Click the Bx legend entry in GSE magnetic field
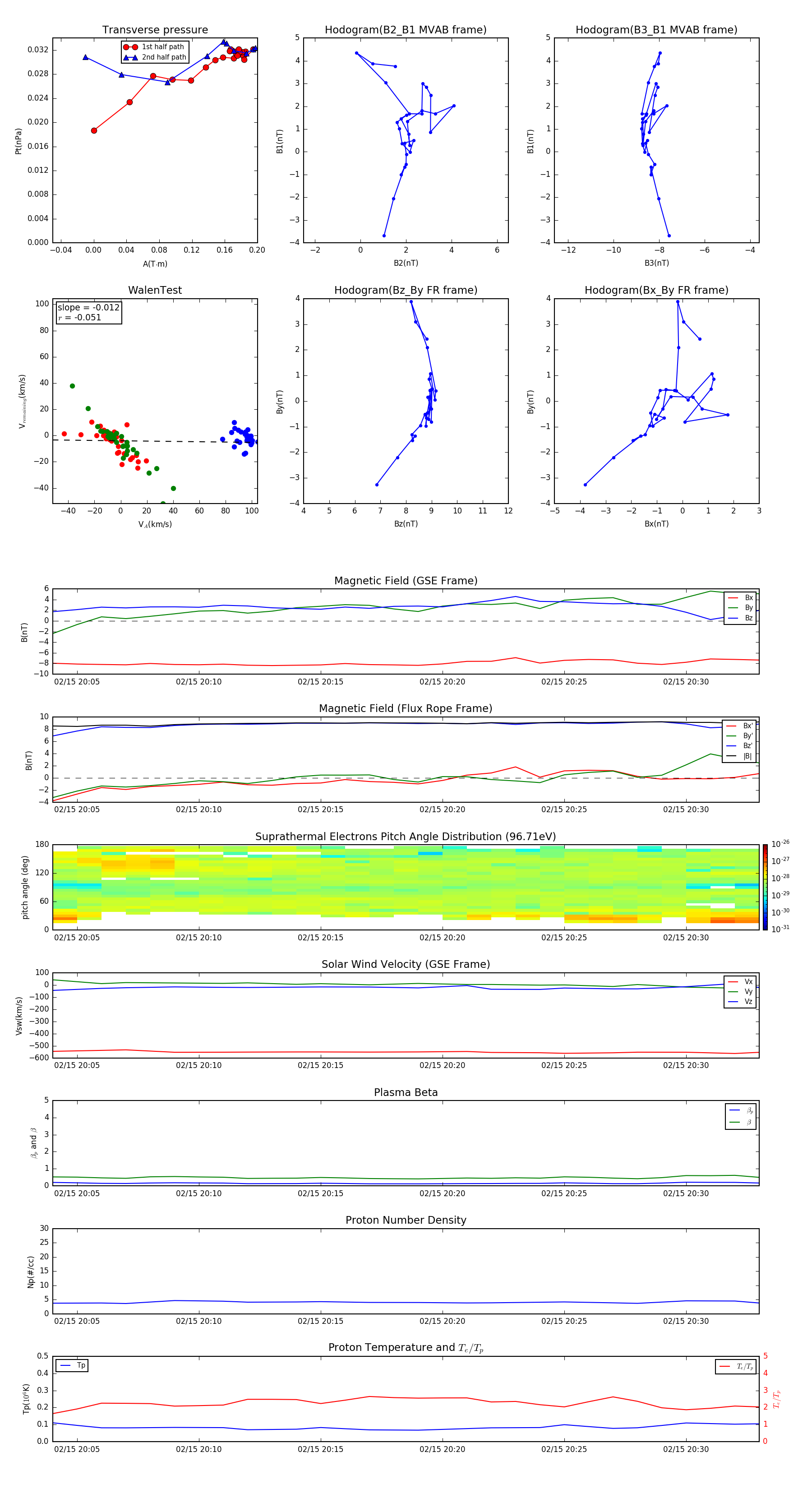Viewport: 812px width, 1489px height. [740, 598]
